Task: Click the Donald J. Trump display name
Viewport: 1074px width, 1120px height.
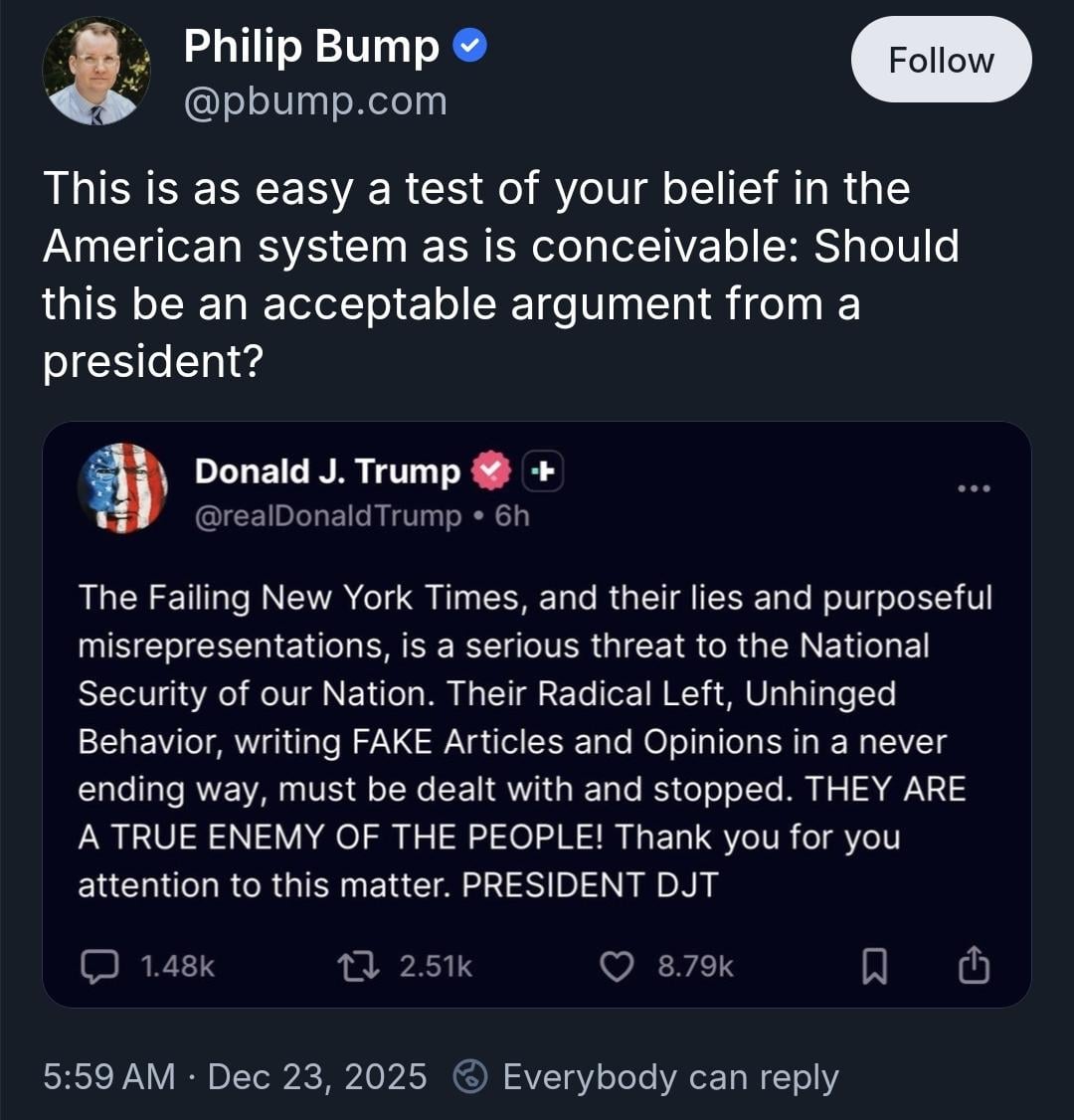Action: click(x=327, y=471)
